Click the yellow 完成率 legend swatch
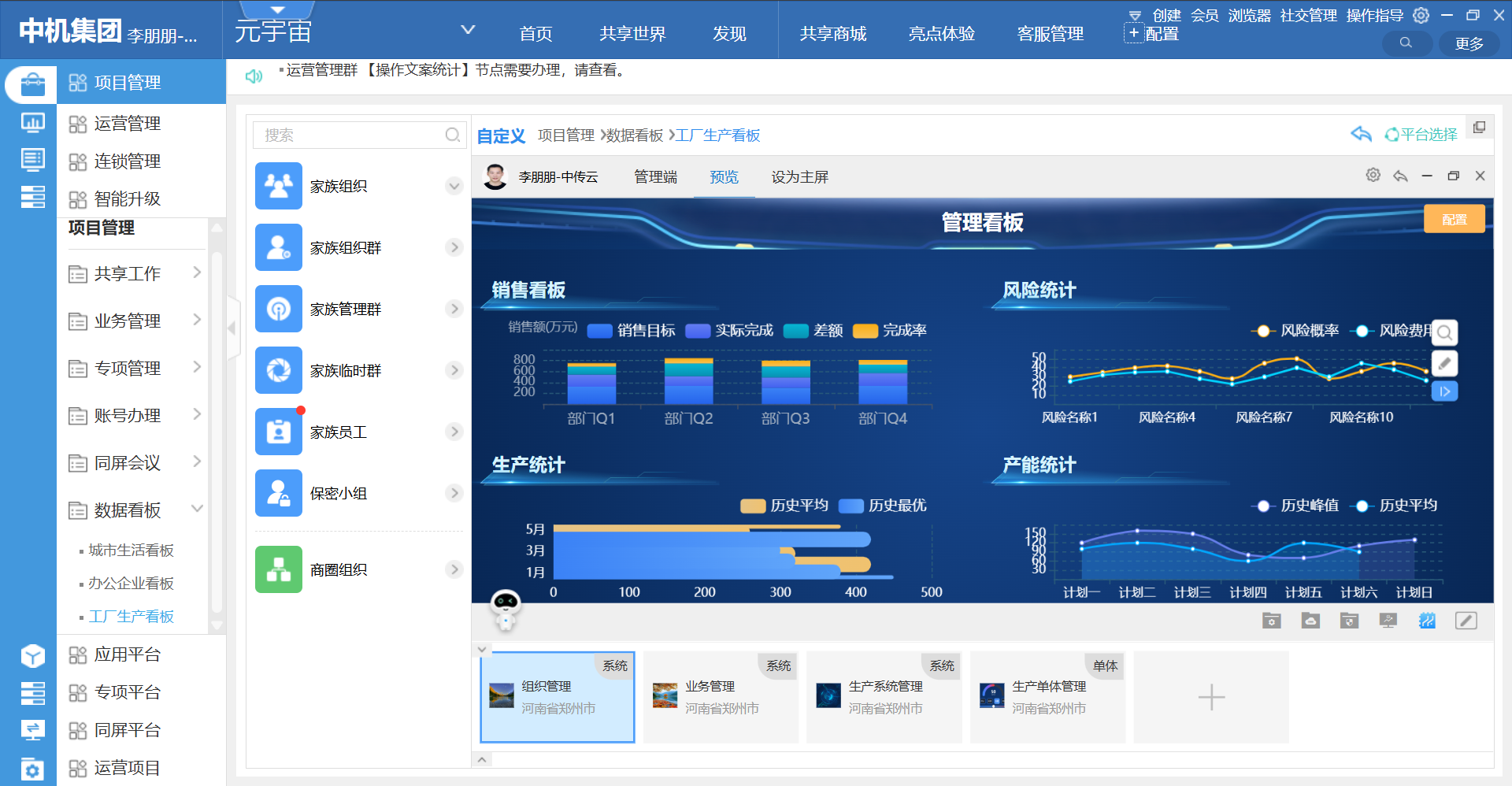1512x786 pixels. click(x=865, y=331)
